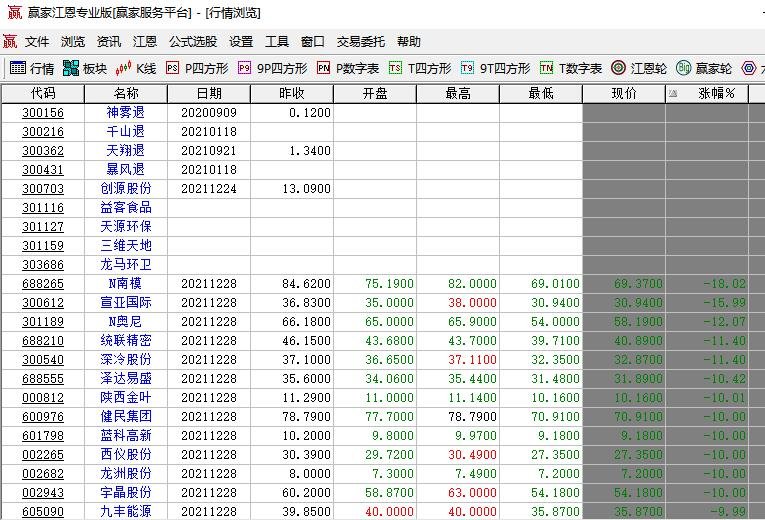
Task: Select the 9T四方形 tool icon
Action: click(467, 68)
